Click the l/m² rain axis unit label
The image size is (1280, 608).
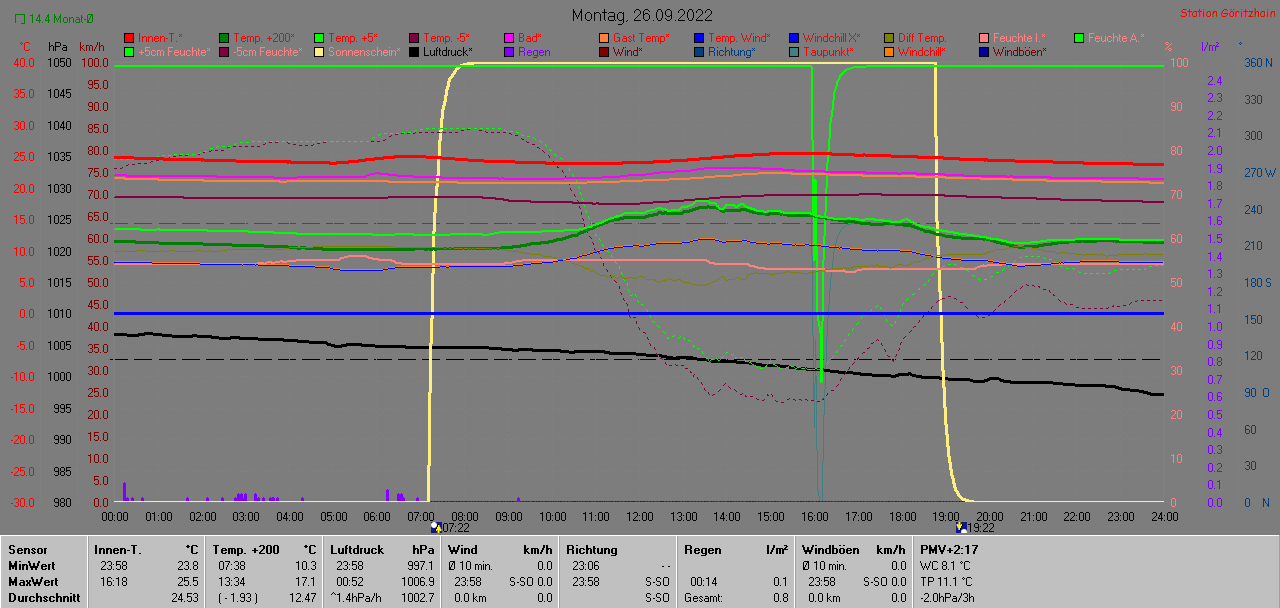click(1209, 47)
